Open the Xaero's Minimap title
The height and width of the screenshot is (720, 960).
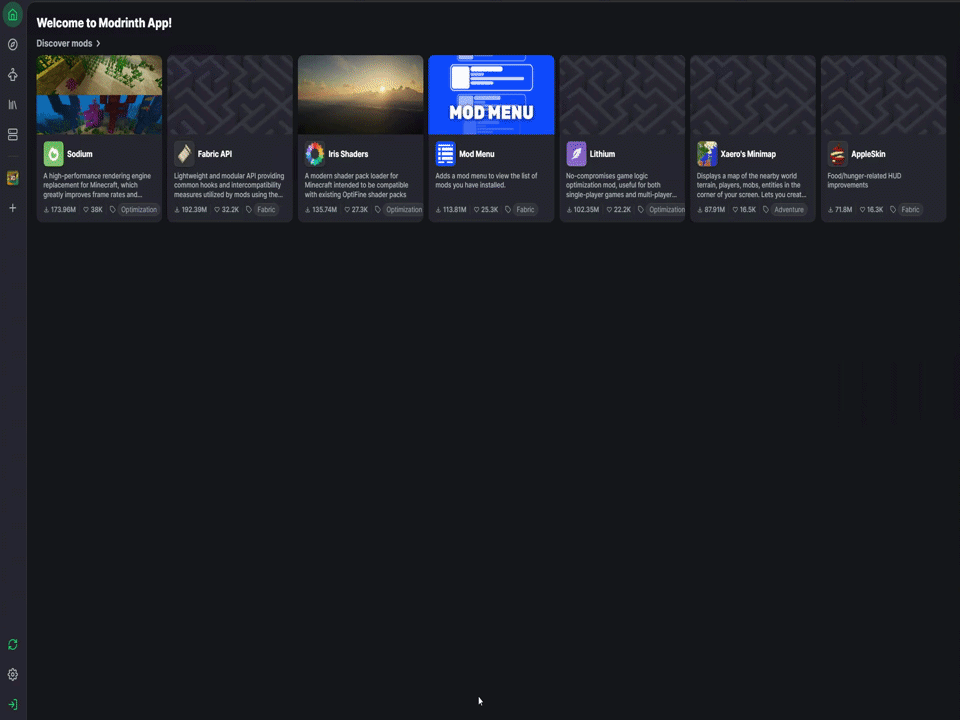(x=748, y=154)
